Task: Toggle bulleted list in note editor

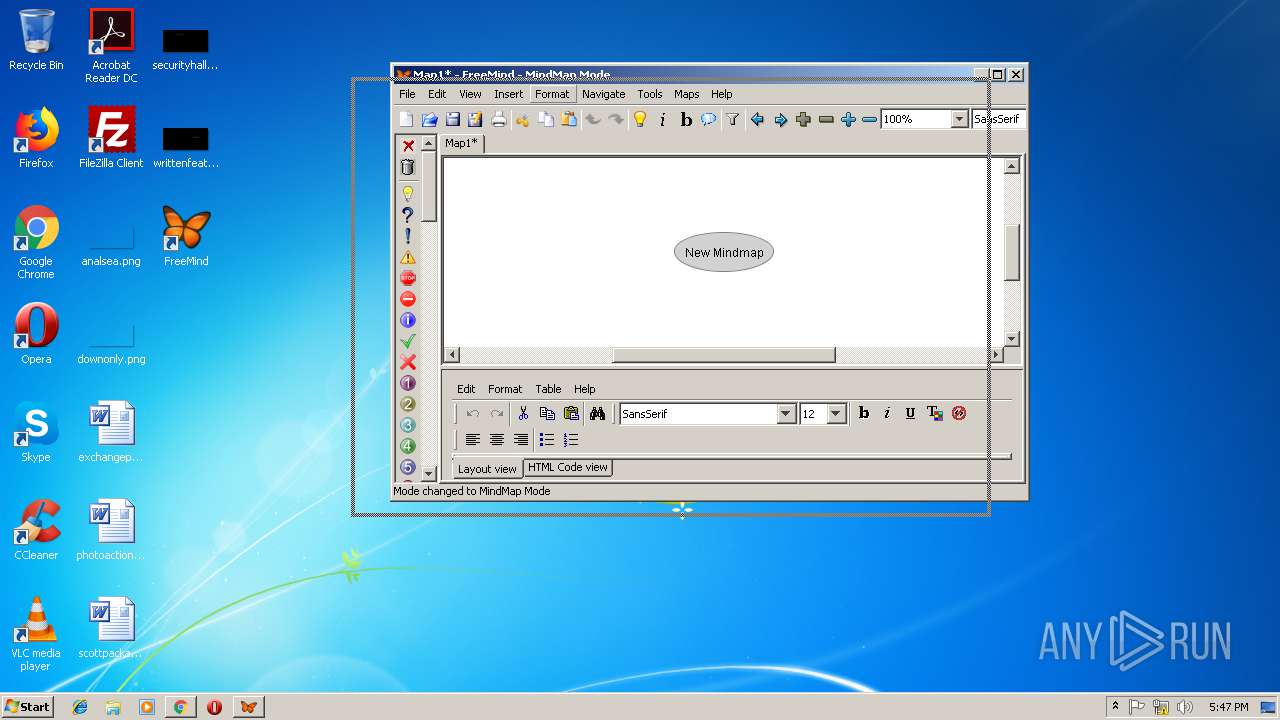Action: [x=547, y=440]
